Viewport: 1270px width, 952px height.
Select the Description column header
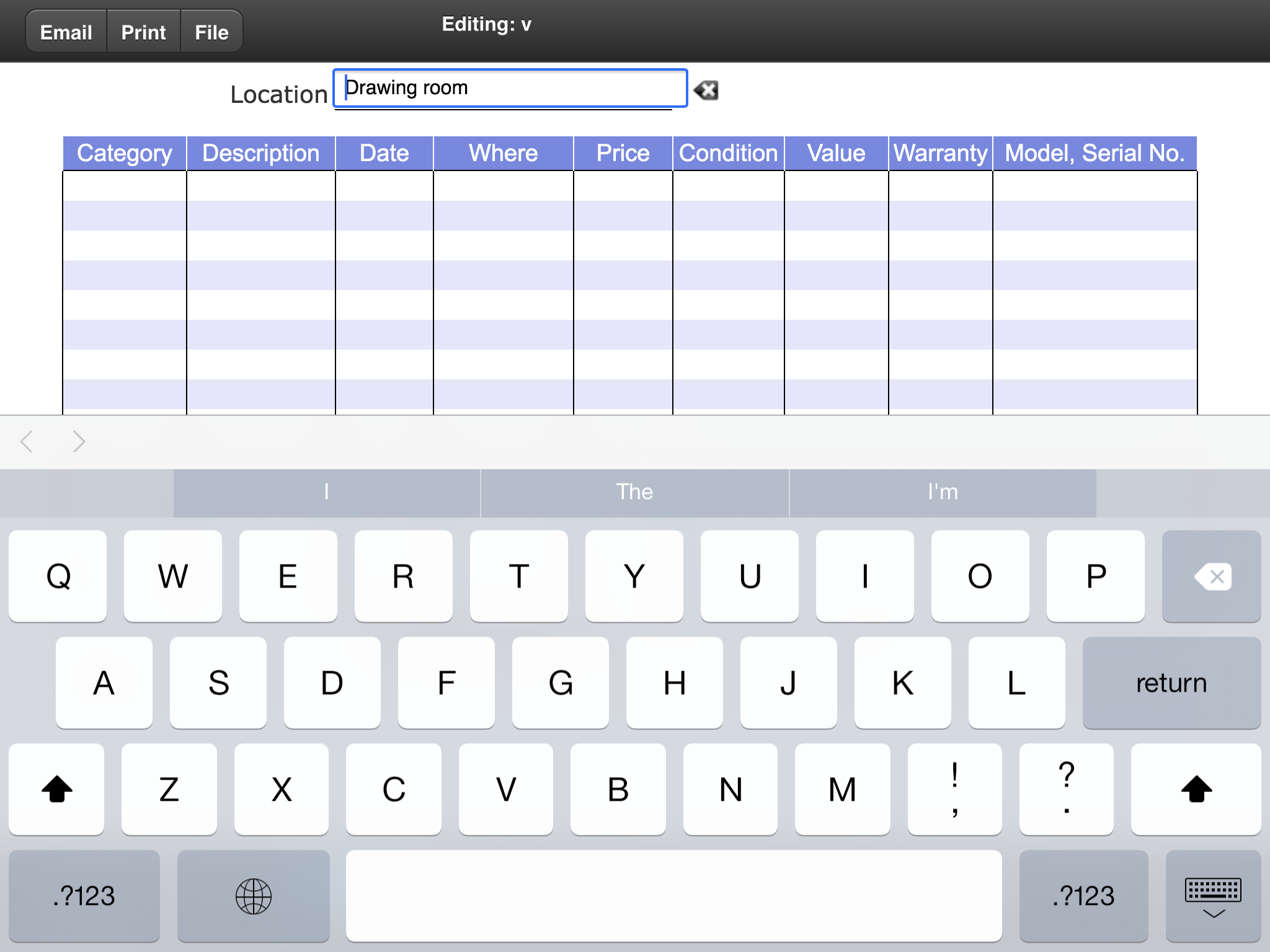pyautogui.click(x=261, y=153)
